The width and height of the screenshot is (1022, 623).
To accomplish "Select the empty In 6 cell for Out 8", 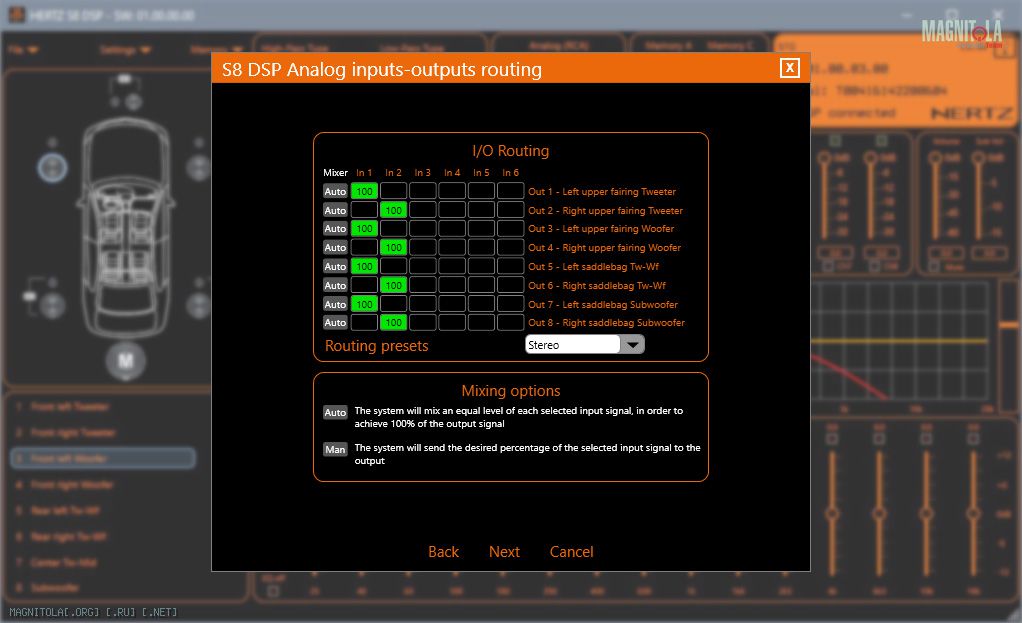I will coord(510,322).
